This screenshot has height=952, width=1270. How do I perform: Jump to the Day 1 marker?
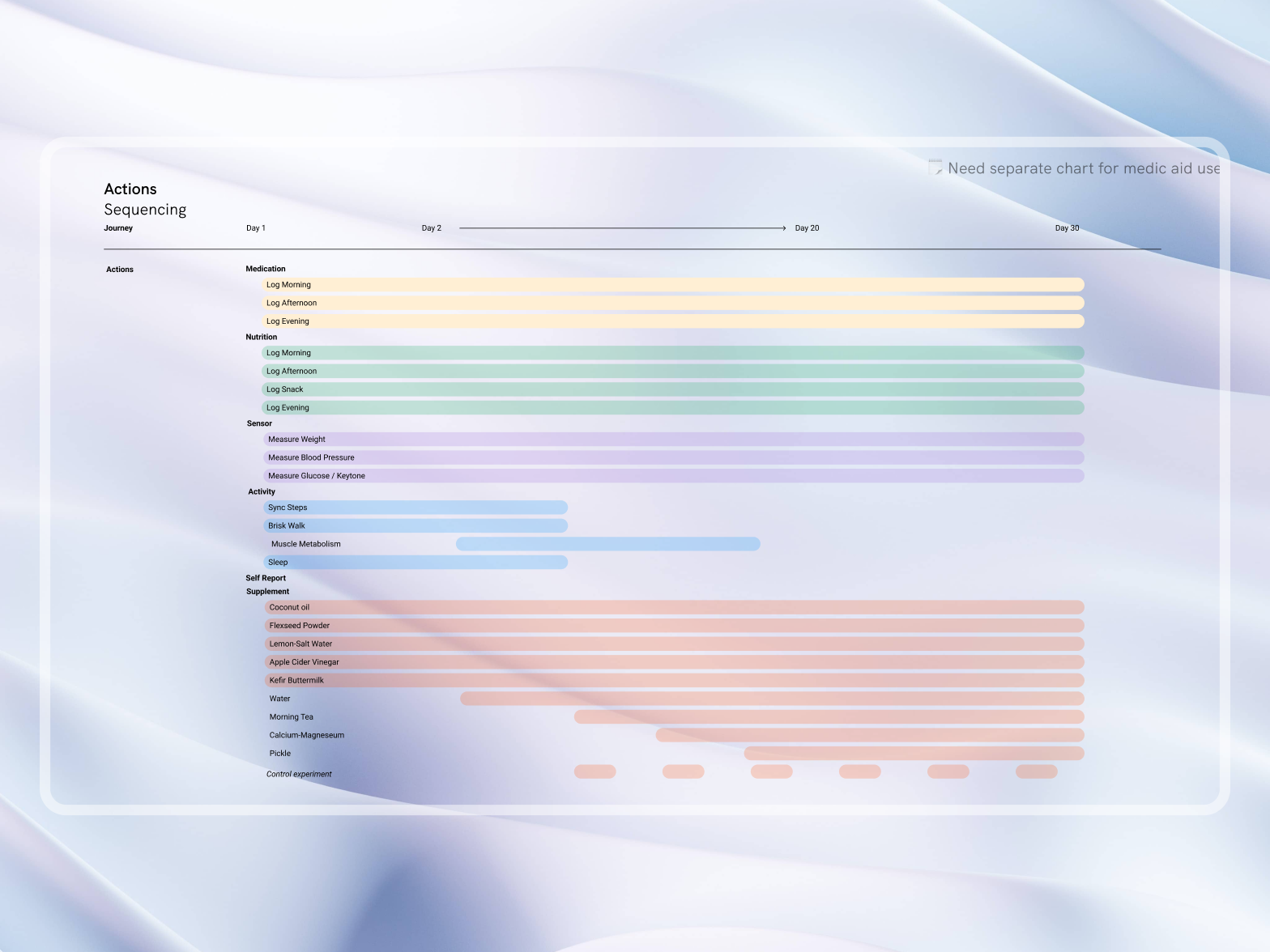pos(256,228)
